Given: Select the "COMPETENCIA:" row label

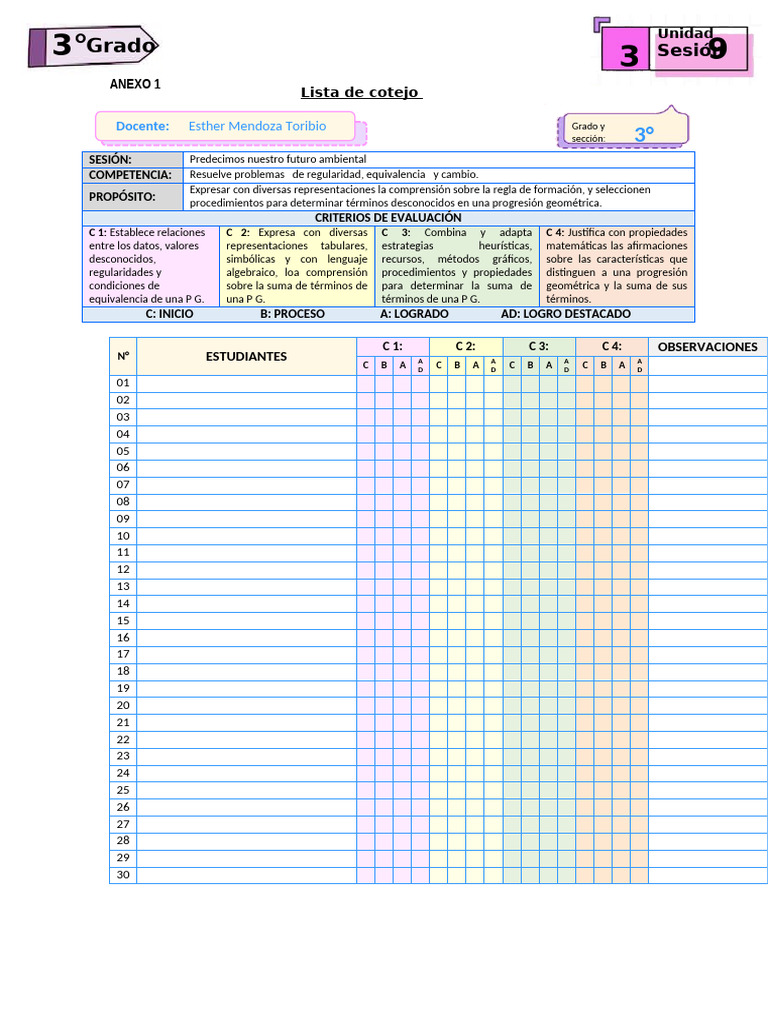Looking at the screenshot, I should tap(133, 176).
